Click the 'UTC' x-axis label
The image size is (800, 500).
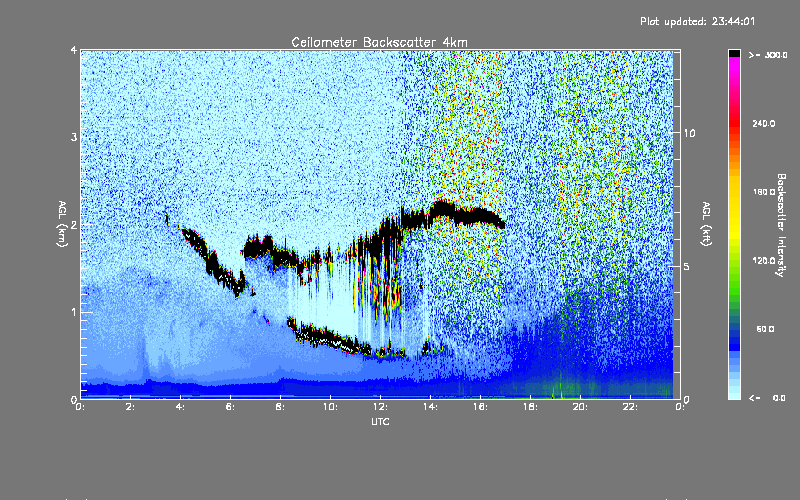pos(380,421)
